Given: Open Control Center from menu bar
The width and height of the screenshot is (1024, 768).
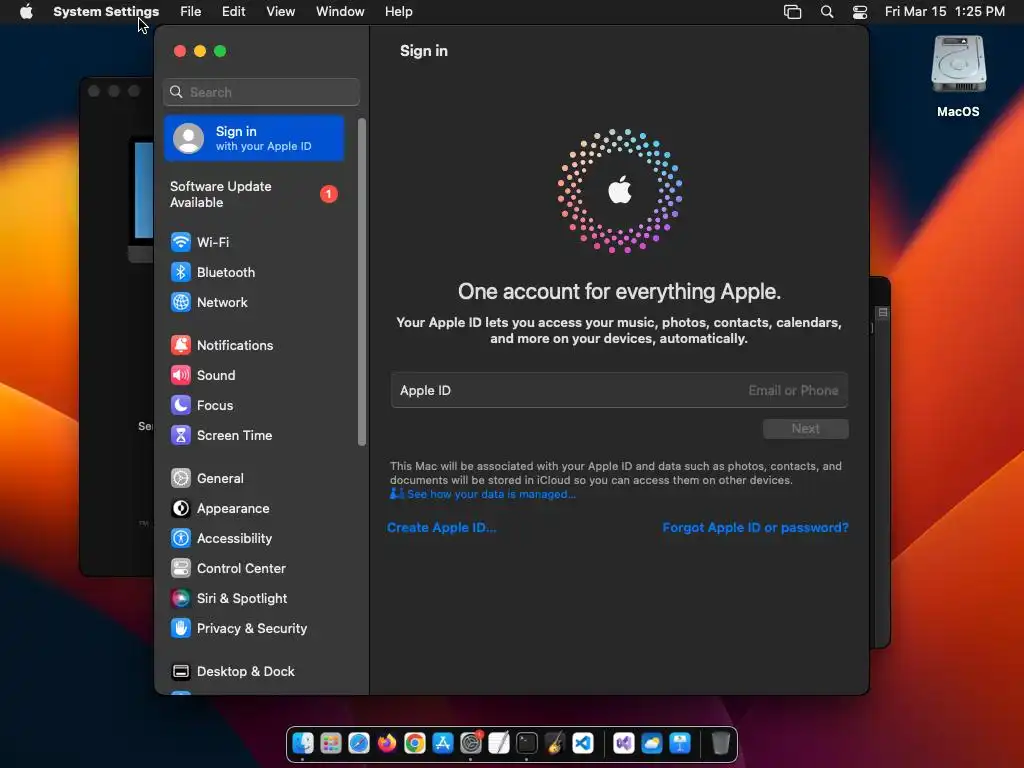Looking at the screenshot, I should (x=860, y=12).
